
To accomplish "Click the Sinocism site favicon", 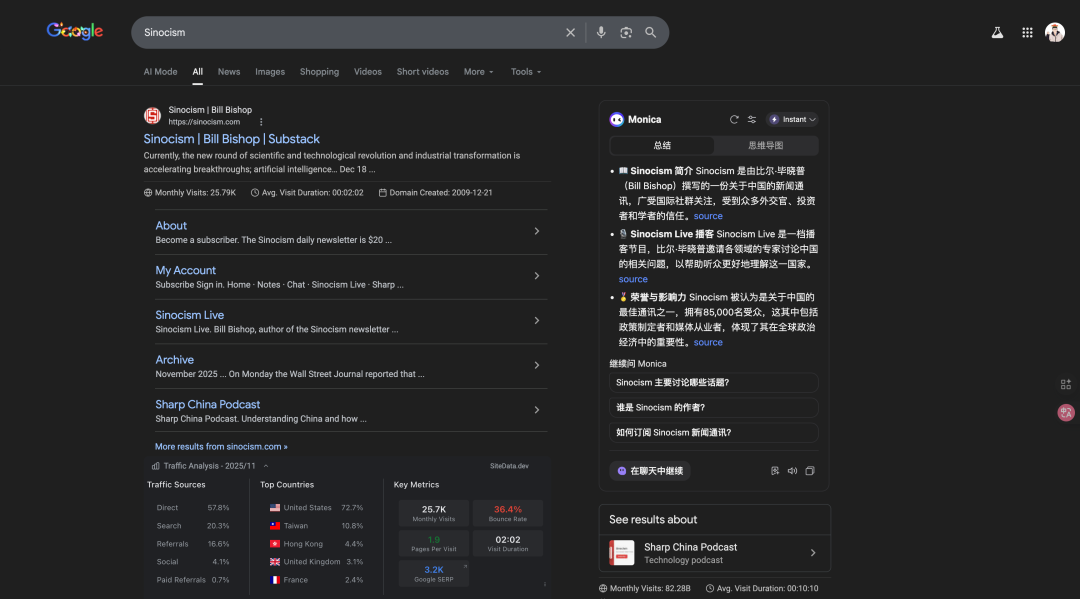I will [x=152, y=115].
